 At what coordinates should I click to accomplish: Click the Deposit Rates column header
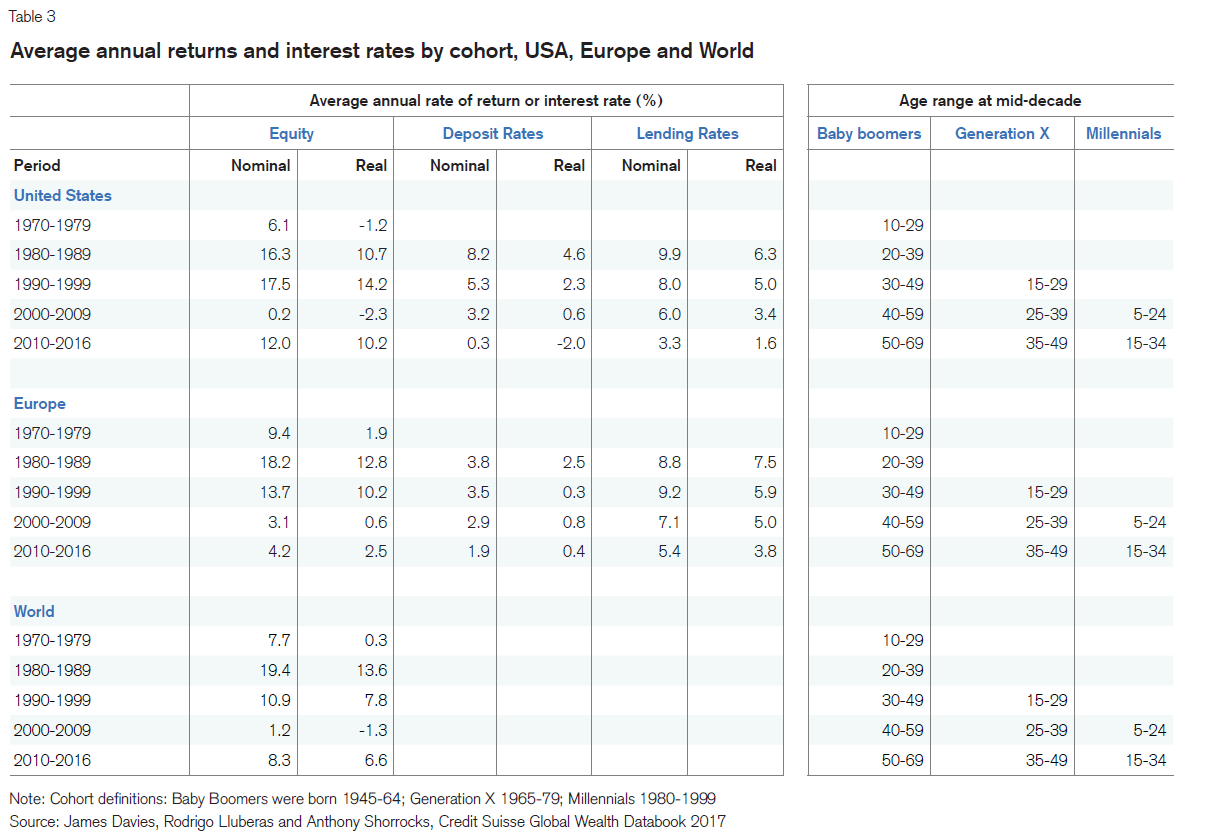point(493,133)
